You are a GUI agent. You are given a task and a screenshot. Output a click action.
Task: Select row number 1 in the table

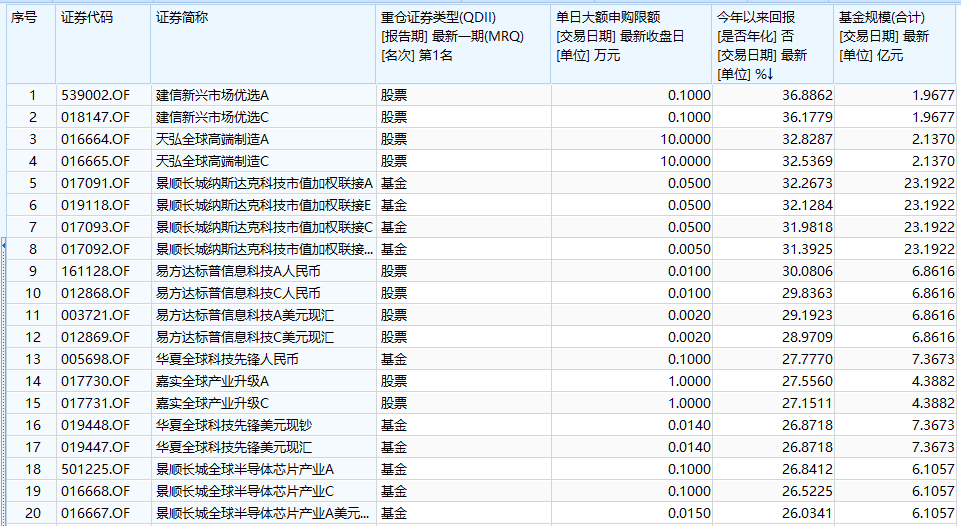point(32,95)
